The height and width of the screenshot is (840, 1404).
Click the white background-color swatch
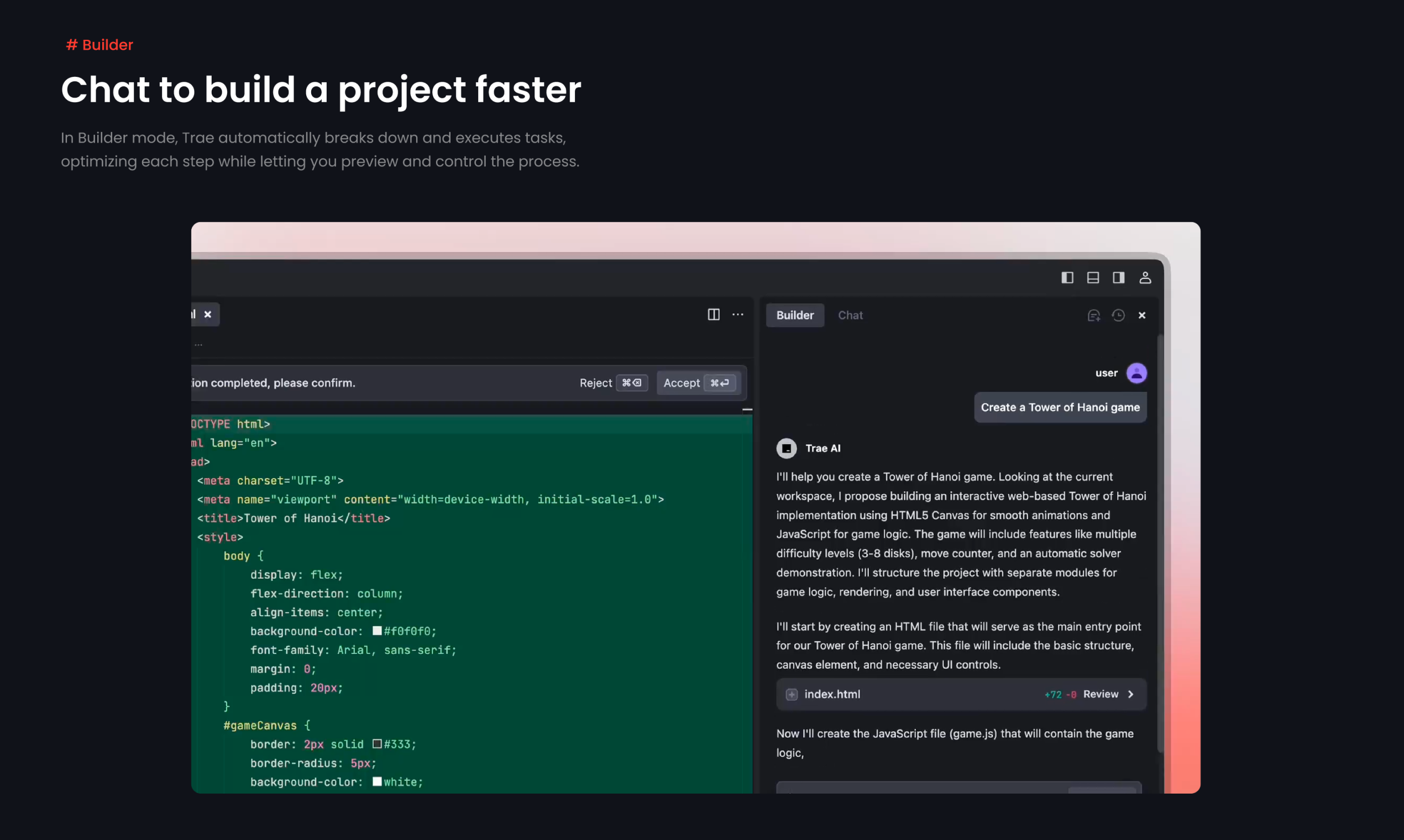pos(377,782)
